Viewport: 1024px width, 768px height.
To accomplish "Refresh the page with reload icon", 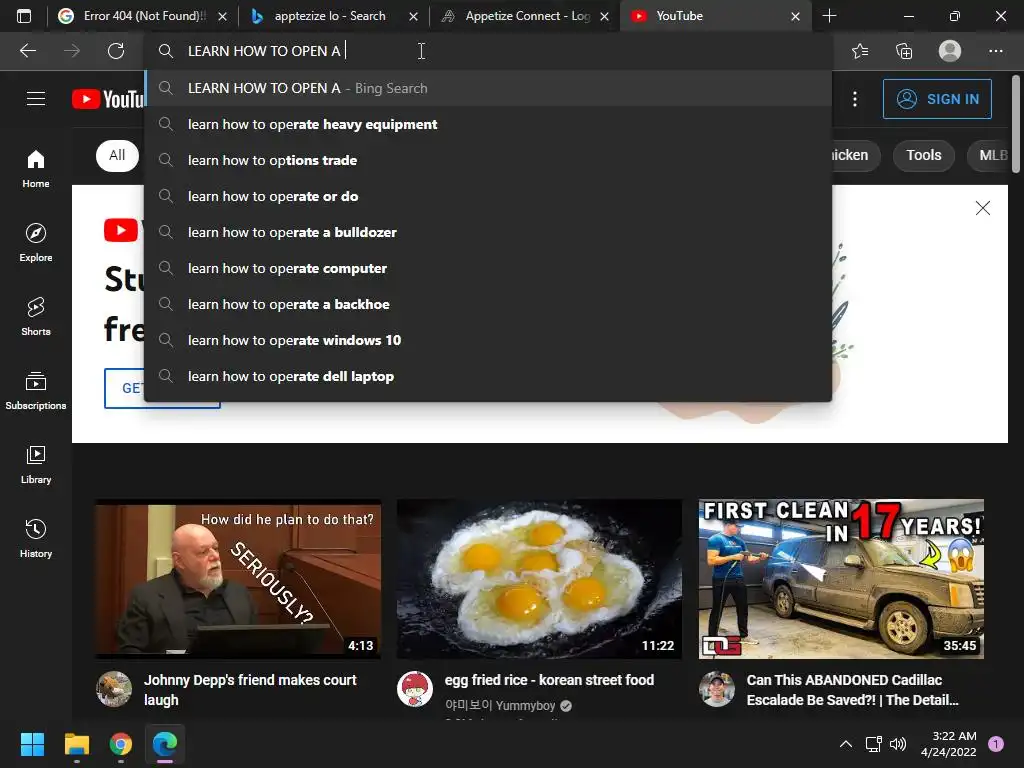I will tap(116, 51).
